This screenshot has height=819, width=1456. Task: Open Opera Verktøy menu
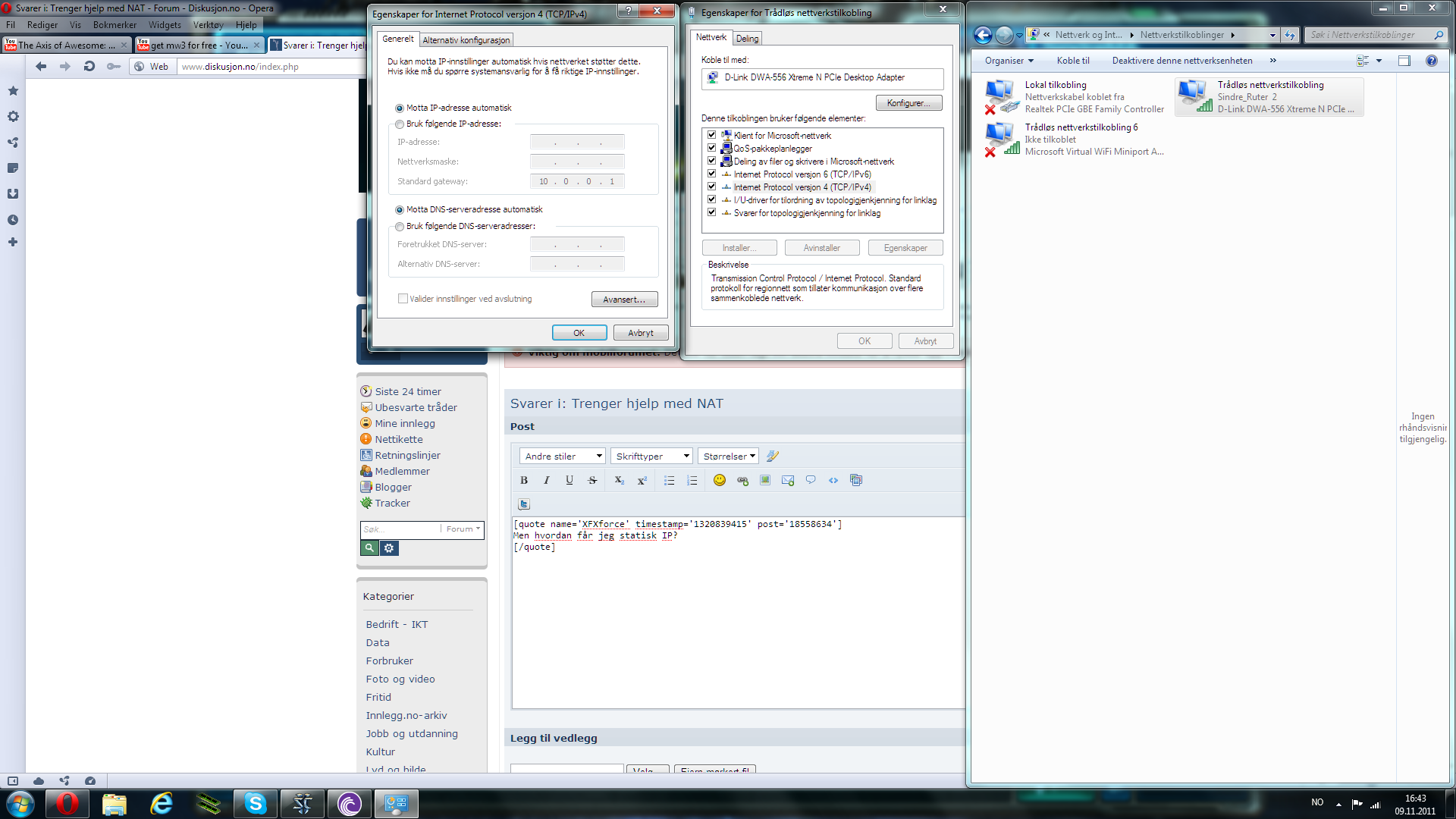point(208,25)
